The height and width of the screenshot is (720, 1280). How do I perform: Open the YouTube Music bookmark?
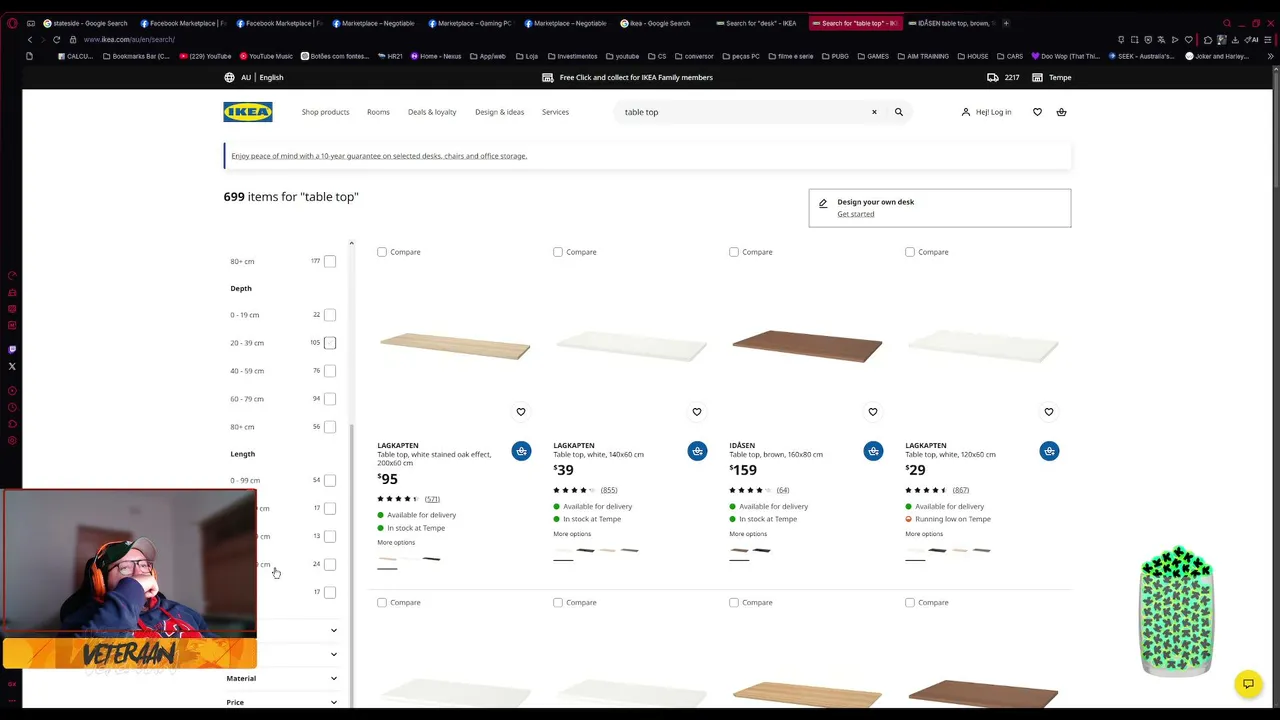point(266,56)
